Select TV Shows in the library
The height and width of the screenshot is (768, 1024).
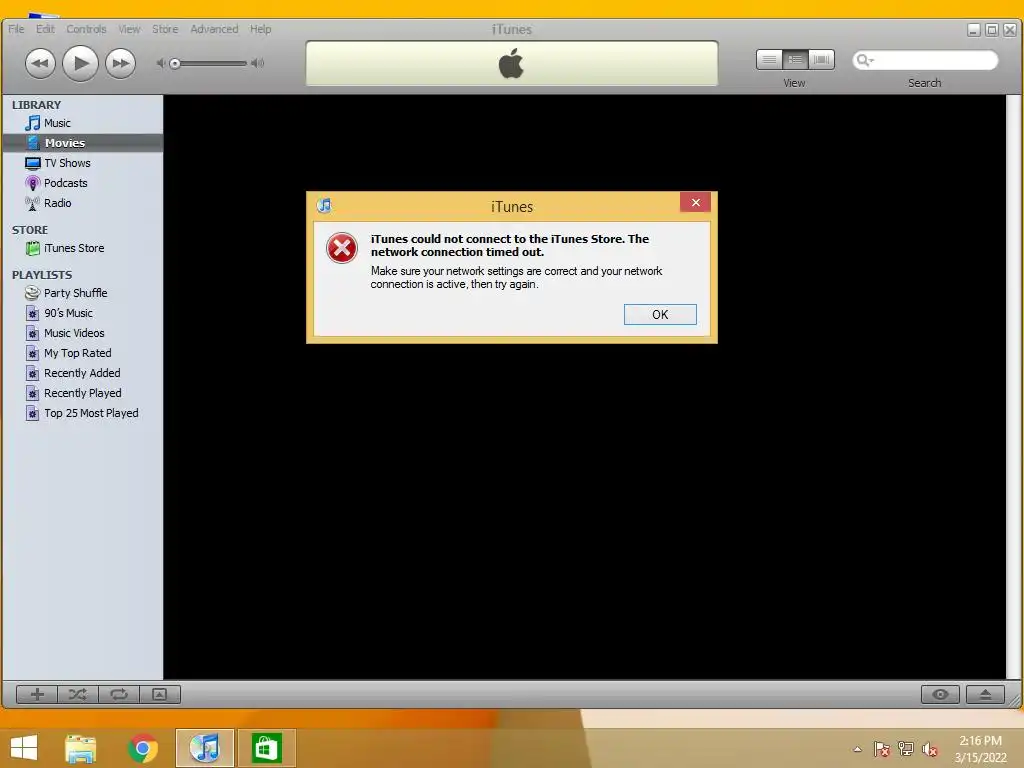point(83,163)
